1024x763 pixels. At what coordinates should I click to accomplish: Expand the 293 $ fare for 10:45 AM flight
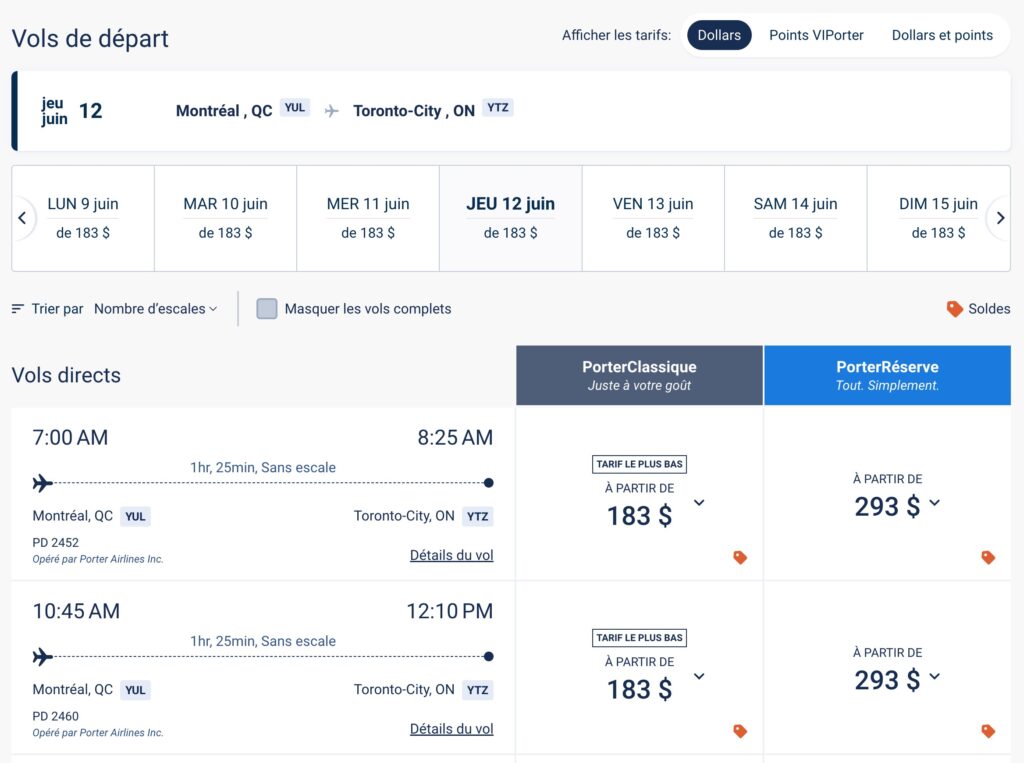[x=934, y=677]
